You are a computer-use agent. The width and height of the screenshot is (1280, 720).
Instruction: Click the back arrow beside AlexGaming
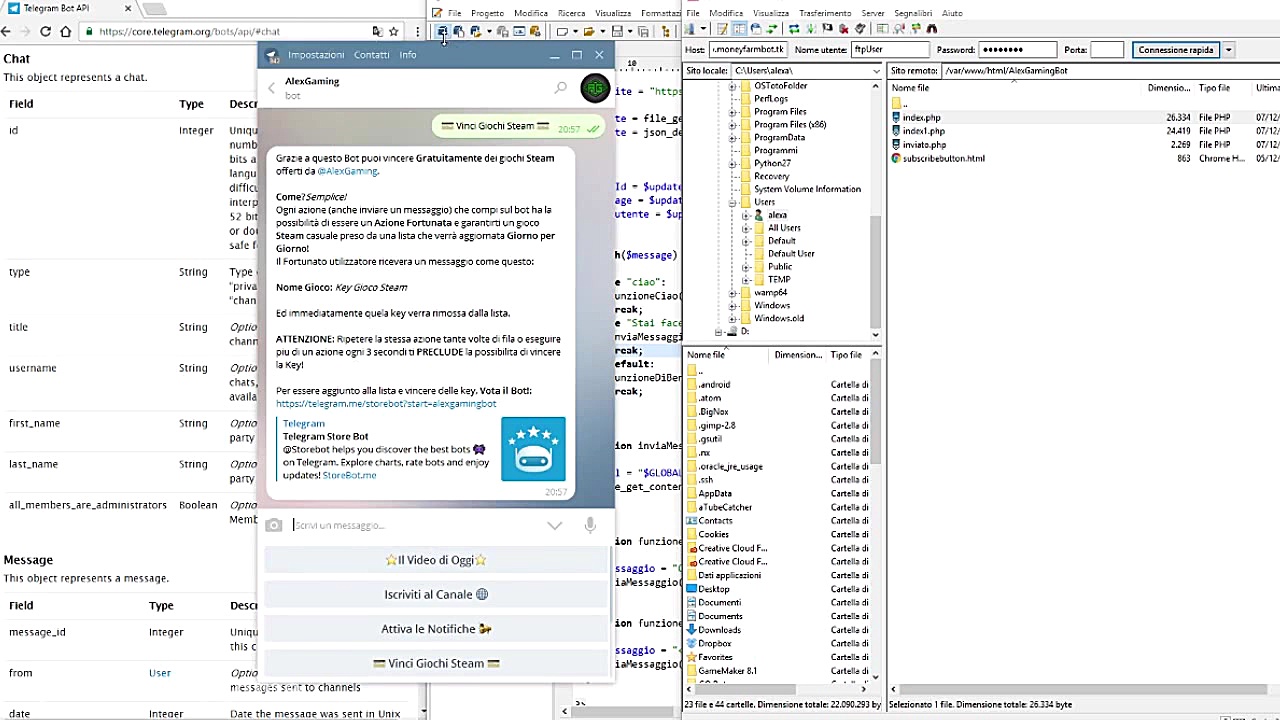[271, 88]
